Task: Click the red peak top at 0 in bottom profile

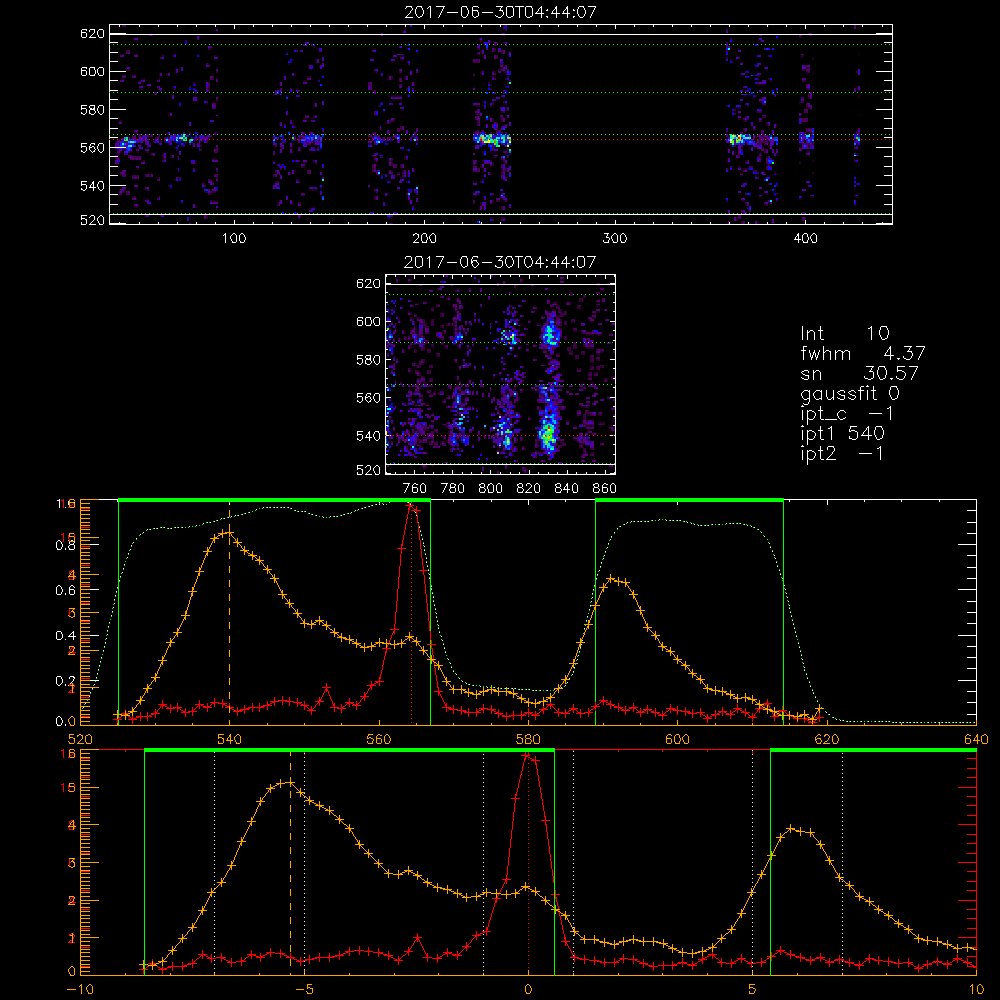Action: pos(527,756)
